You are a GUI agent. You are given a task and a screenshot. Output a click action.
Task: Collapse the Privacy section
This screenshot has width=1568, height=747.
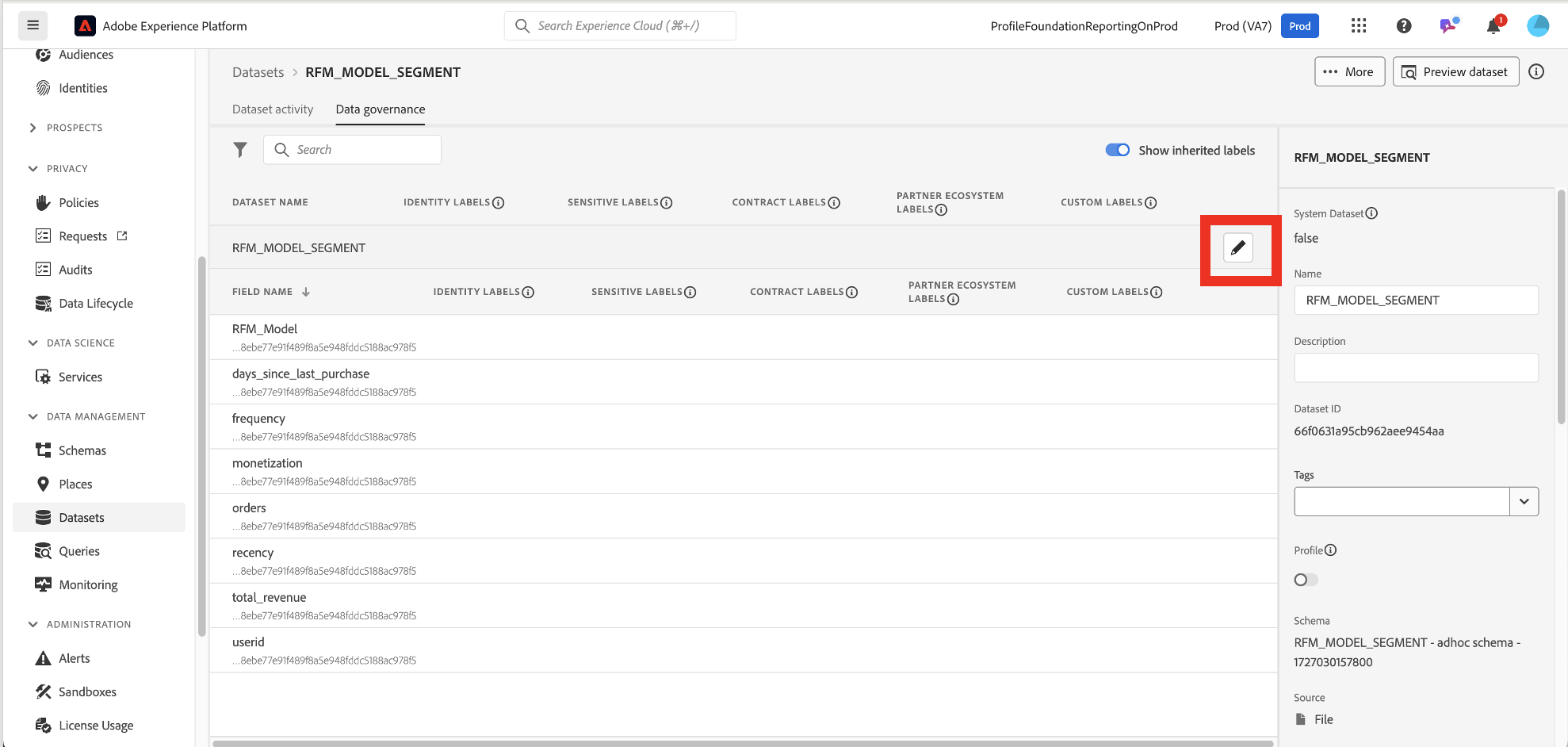33,169
